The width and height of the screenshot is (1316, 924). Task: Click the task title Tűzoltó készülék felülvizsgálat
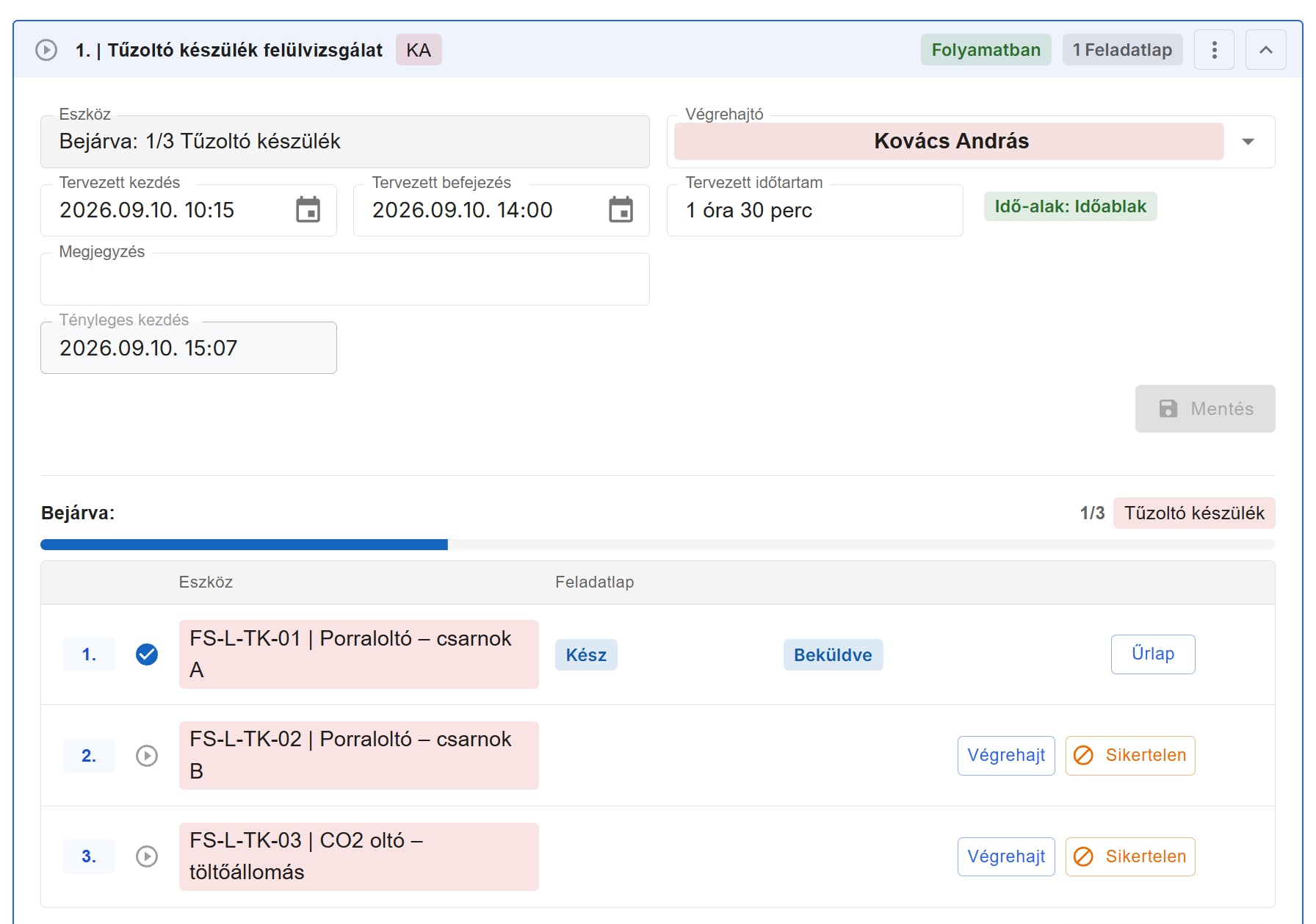(x=245, y=50)
